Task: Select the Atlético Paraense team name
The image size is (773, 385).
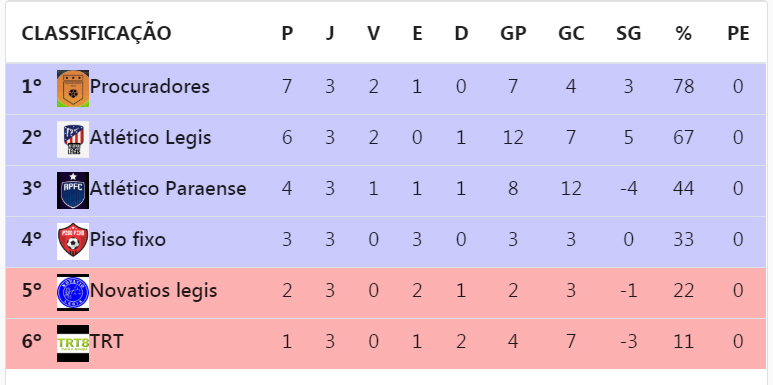Action: 168,188
